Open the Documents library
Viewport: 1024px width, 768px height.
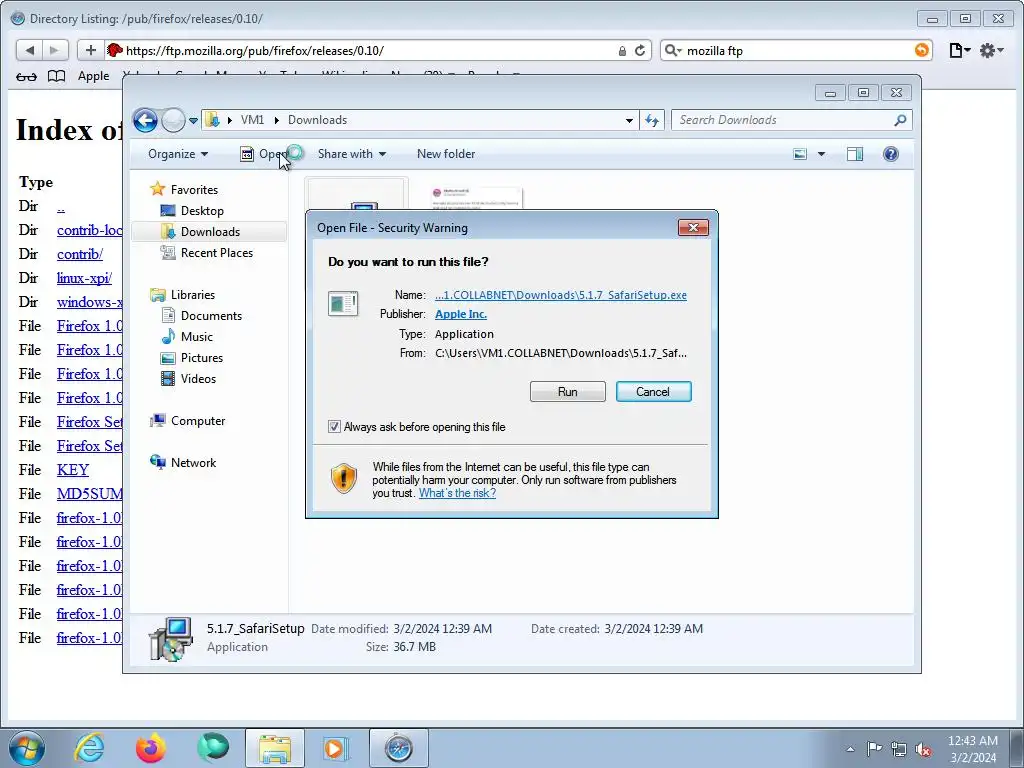[x=211, y=315]
